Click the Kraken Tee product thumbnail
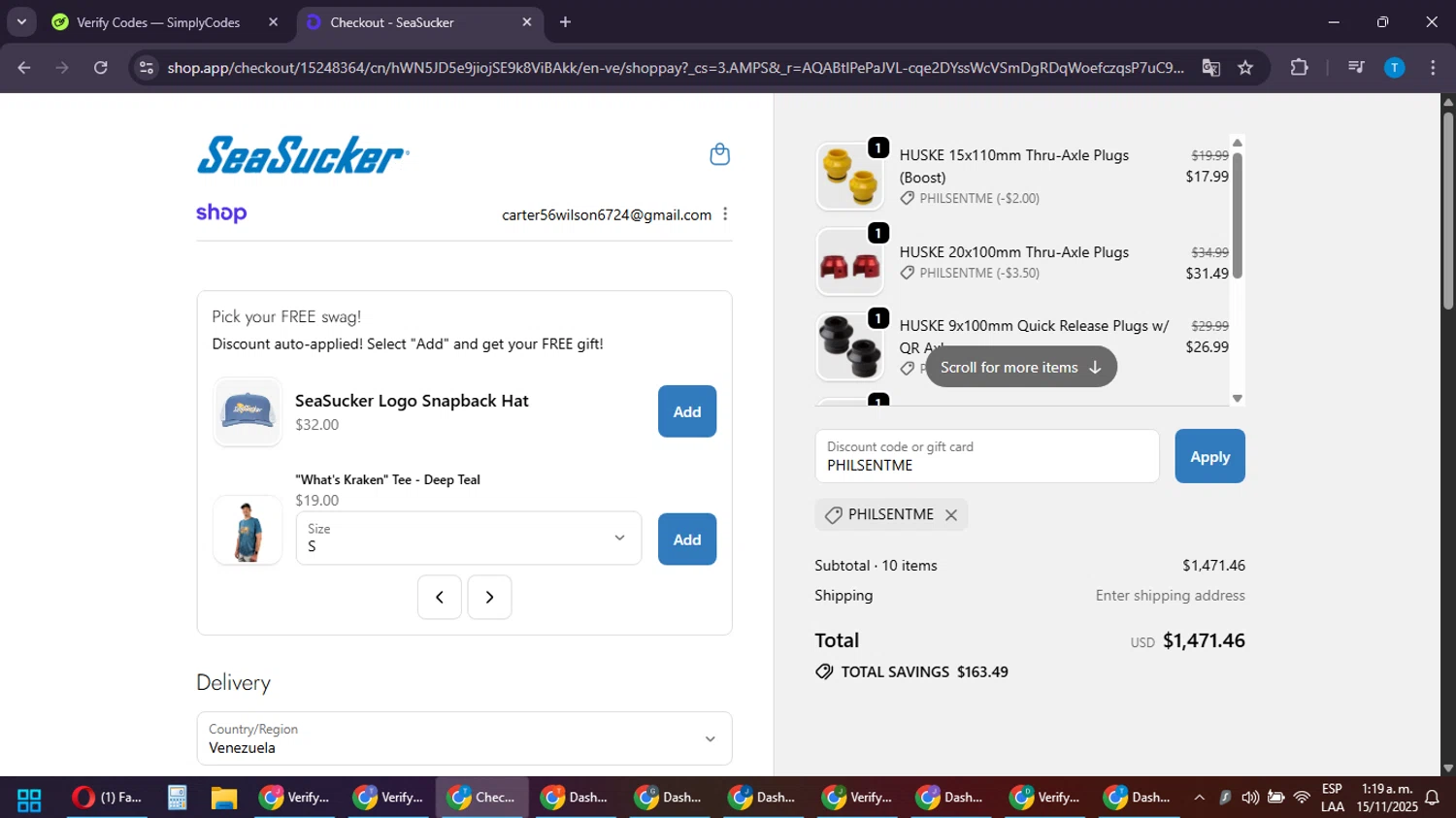Screen dimensions: 1456x818 tap(248, 530)
